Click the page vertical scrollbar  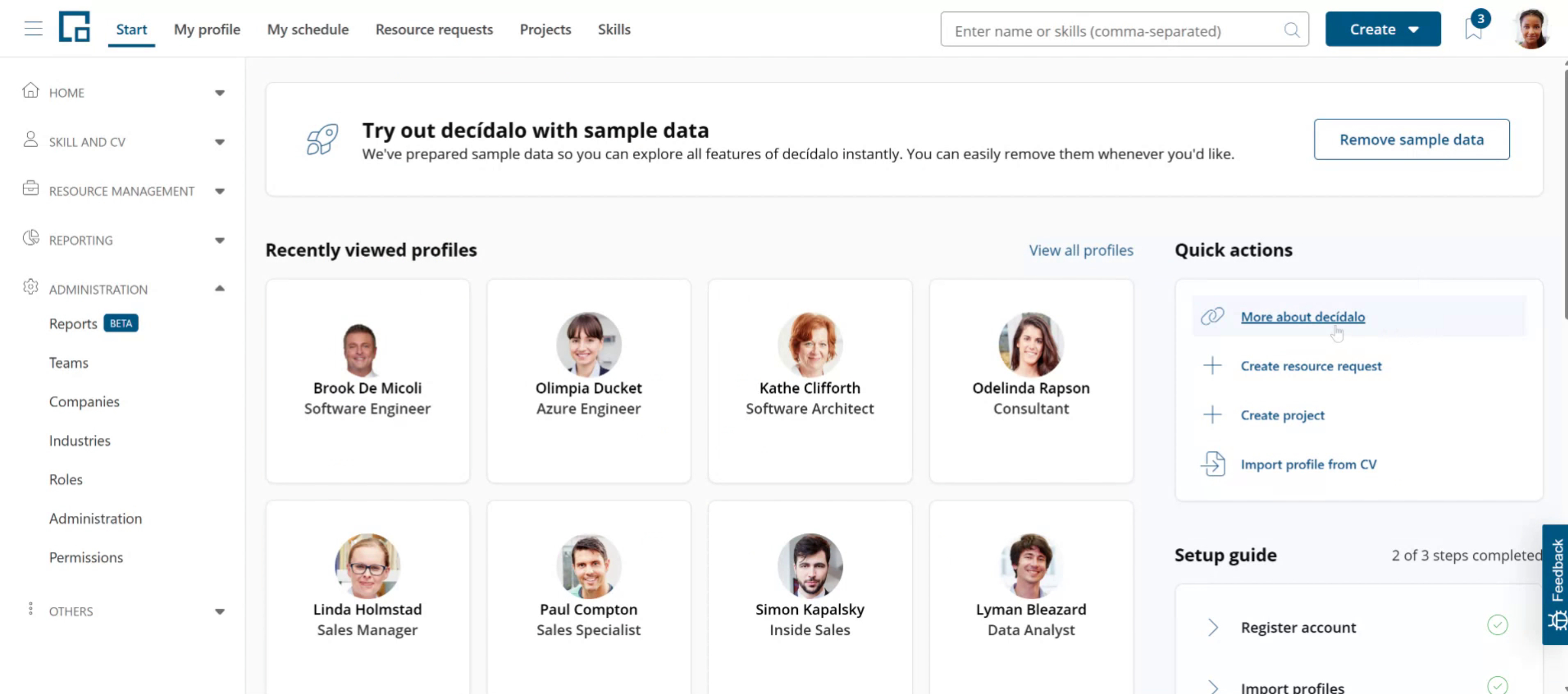click(x=1565, y=194)
